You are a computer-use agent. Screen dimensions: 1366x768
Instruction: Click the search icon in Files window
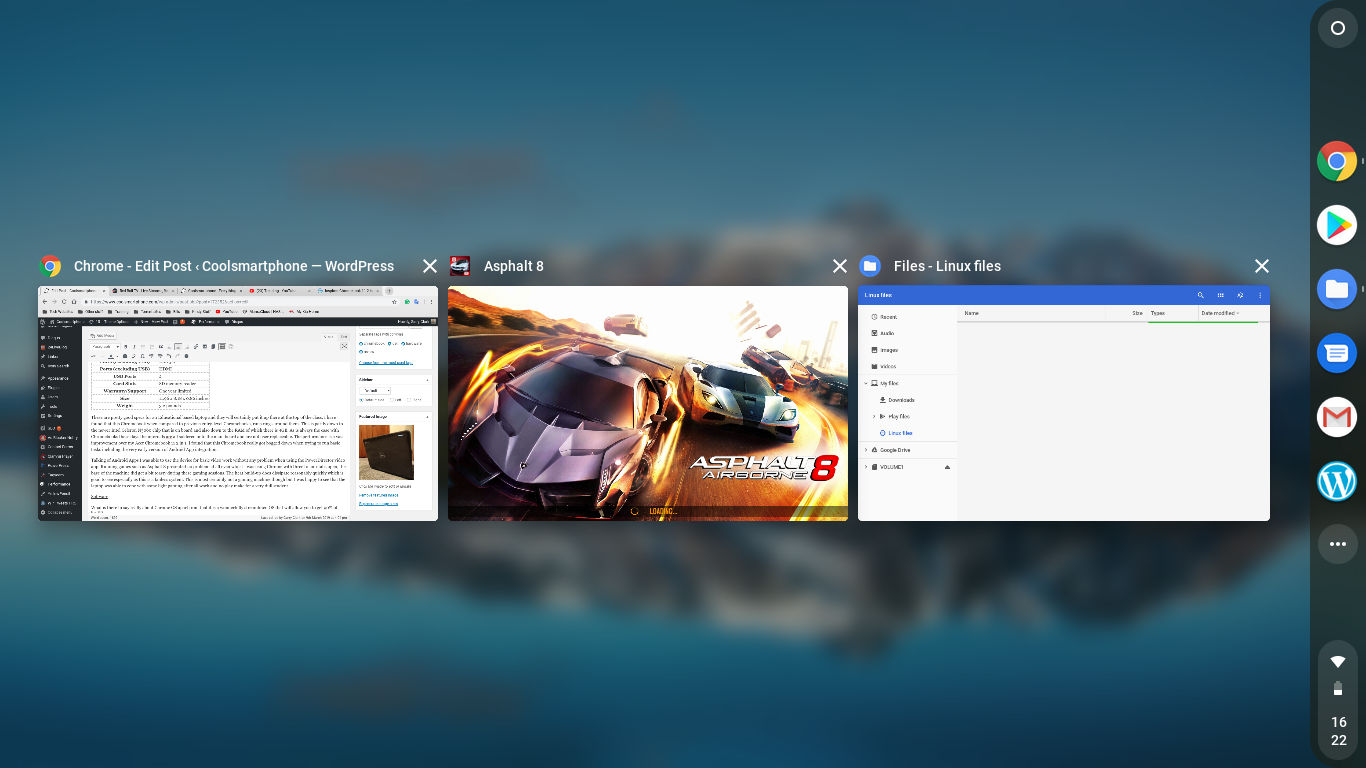point(1201,295)
